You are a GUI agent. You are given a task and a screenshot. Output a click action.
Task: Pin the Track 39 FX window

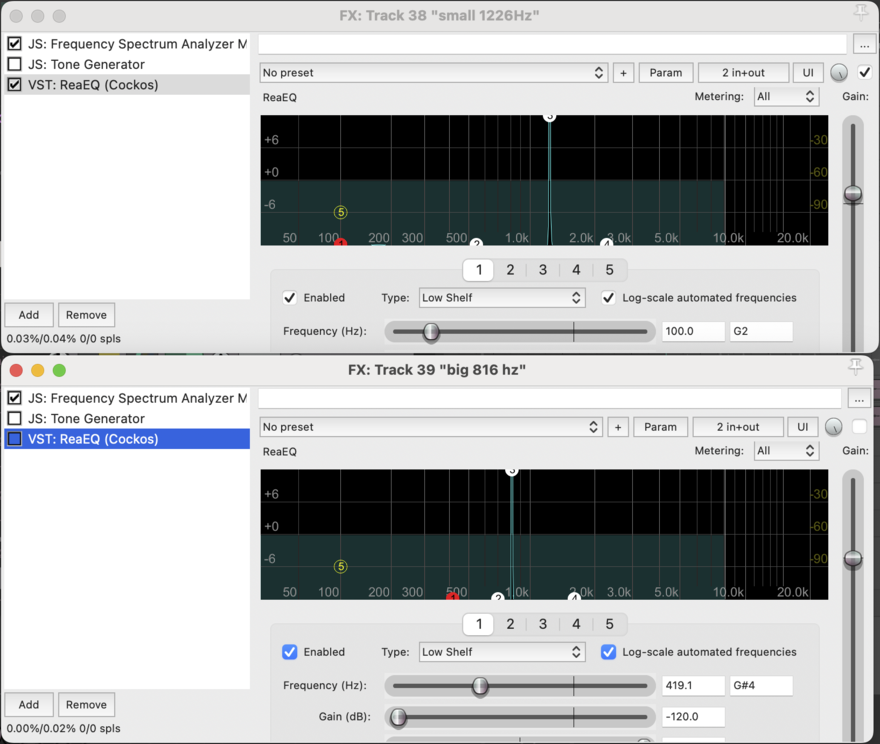(x=855, y=366)
